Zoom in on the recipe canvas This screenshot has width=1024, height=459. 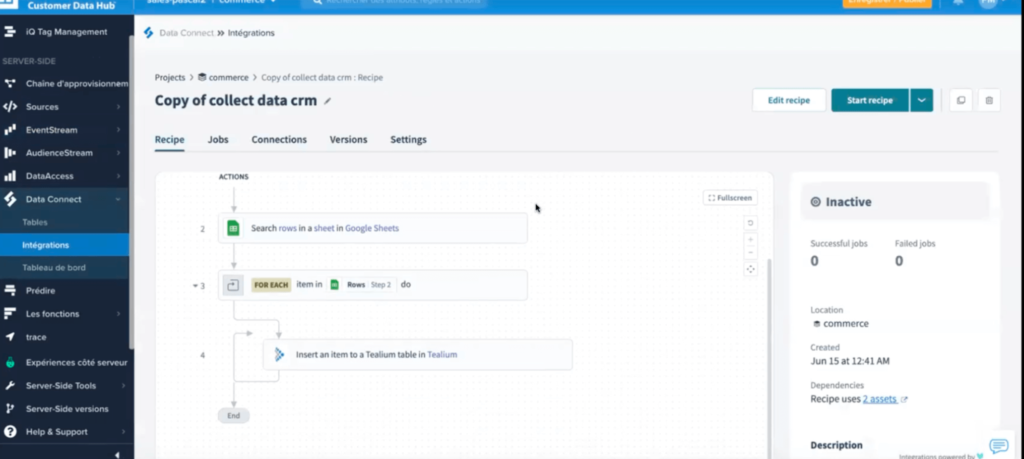point(750,239)
